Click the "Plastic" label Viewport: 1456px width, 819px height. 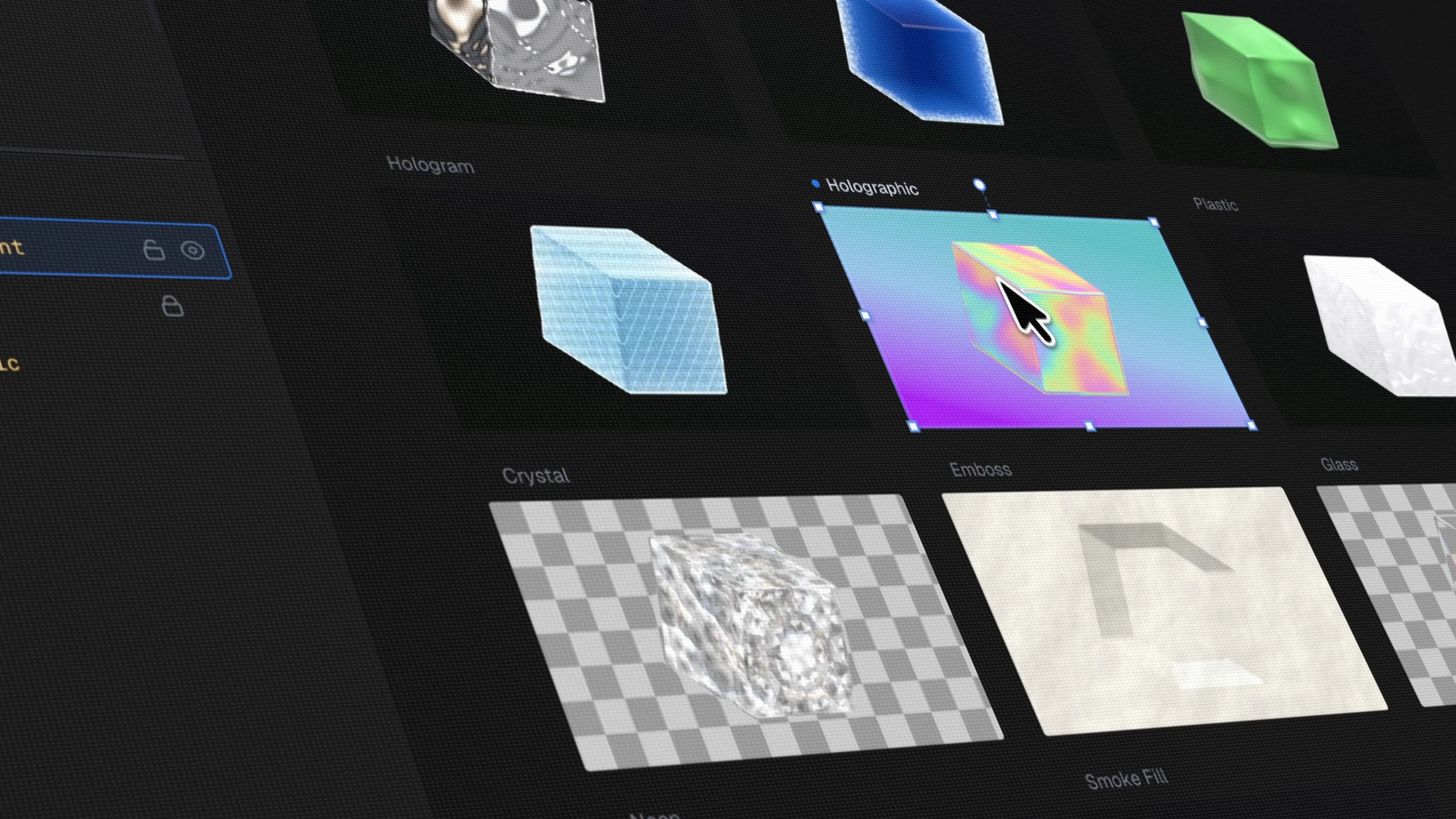coord(1216,204)
